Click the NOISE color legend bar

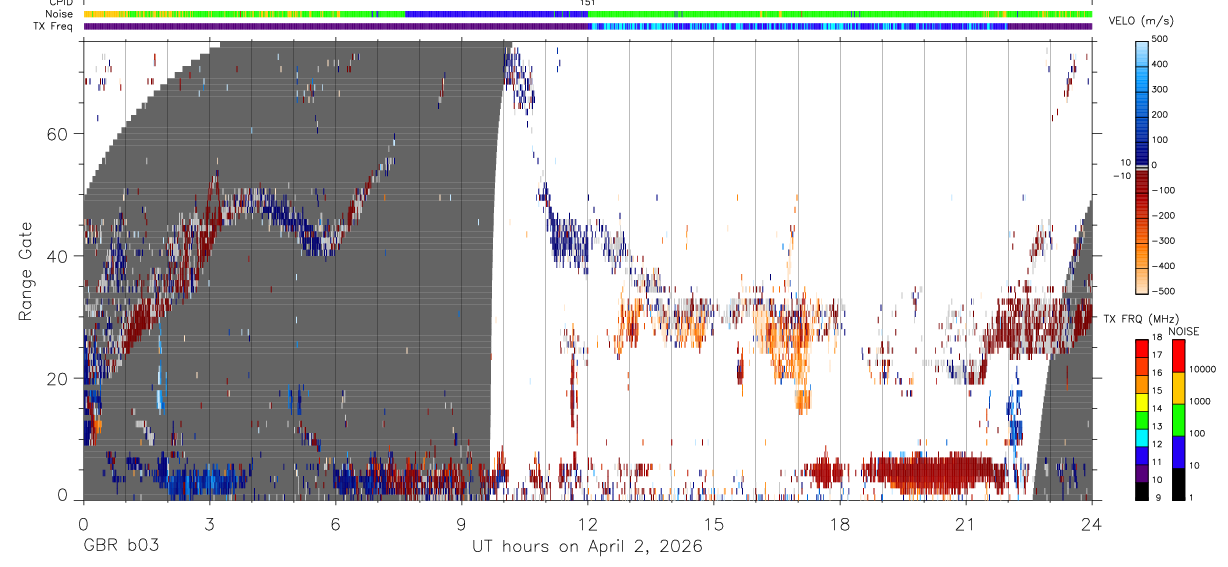(x=1178, y=419)
